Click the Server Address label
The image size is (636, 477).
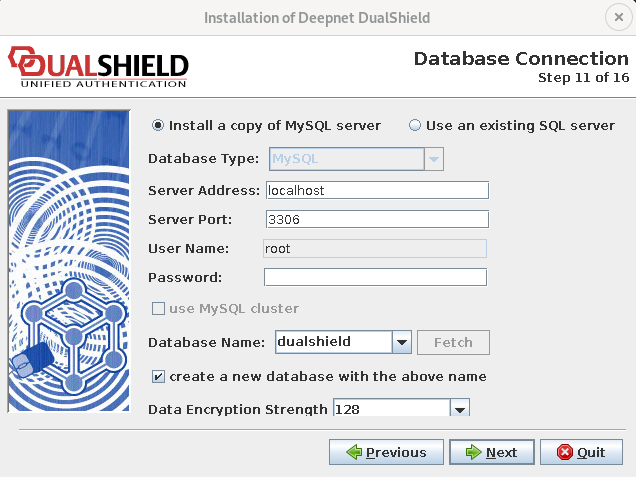coord(204,191)
